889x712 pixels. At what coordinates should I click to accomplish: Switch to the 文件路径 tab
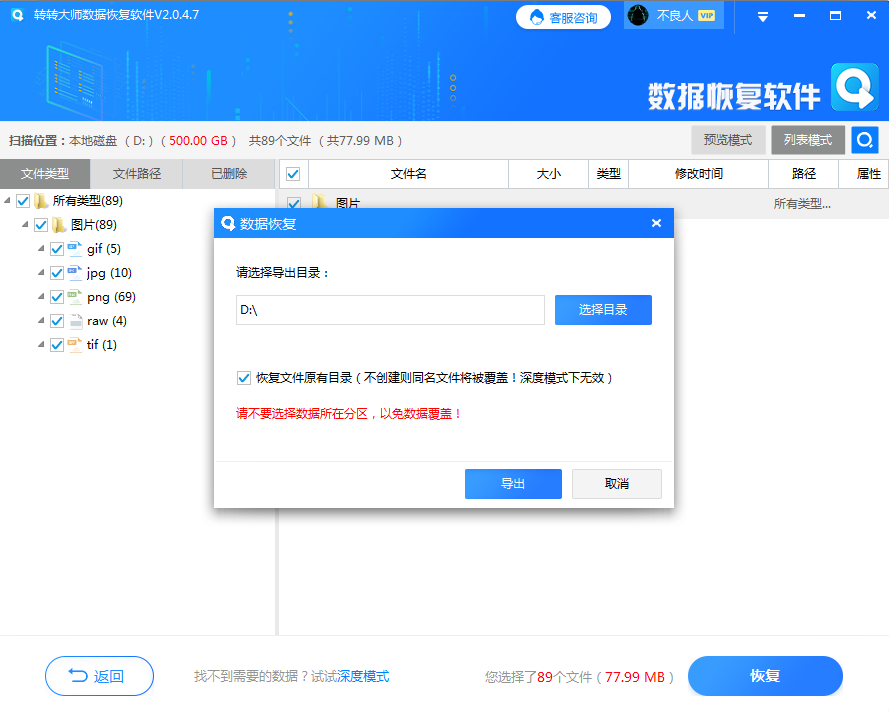tap(136, 173)
